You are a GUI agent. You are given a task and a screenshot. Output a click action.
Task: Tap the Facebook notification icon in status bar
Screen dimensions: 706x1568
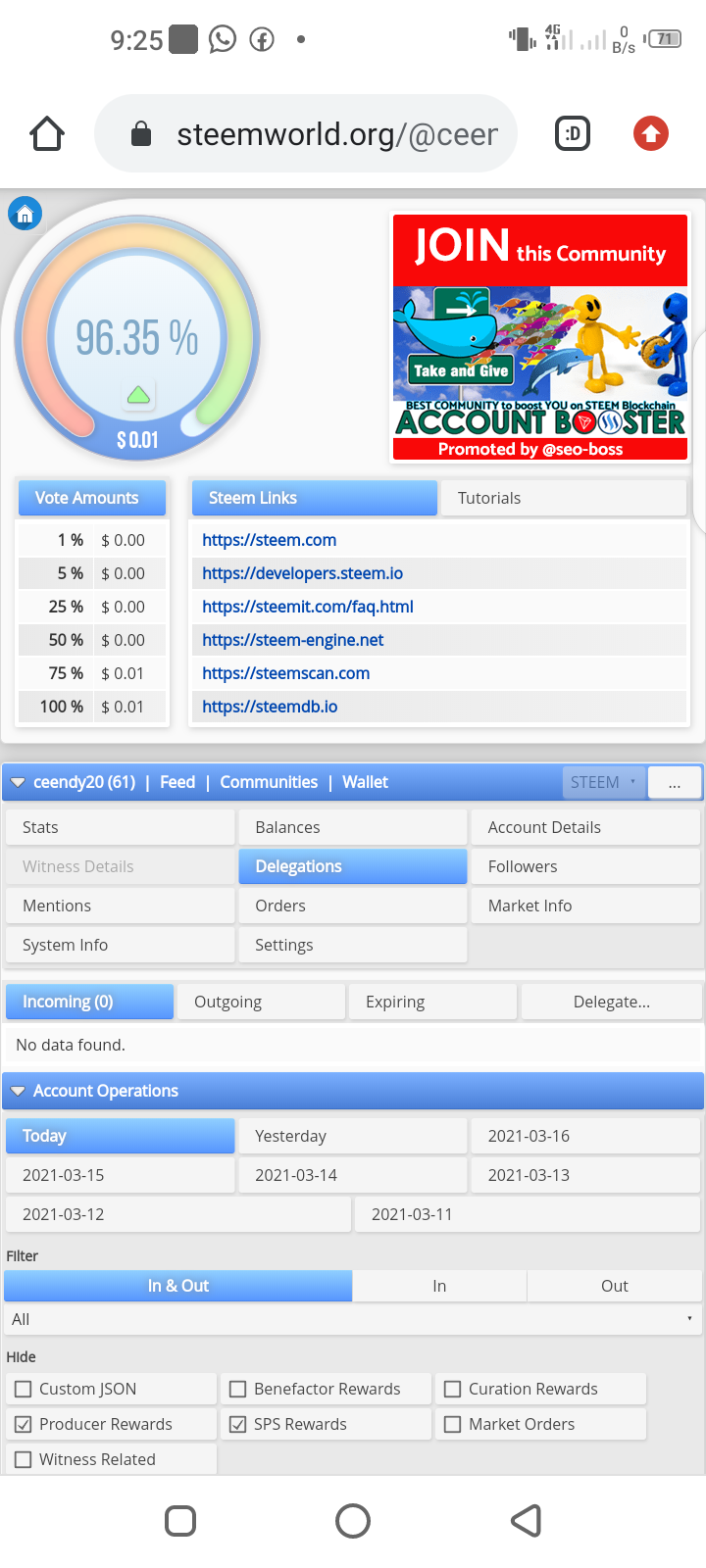point(262,40)
